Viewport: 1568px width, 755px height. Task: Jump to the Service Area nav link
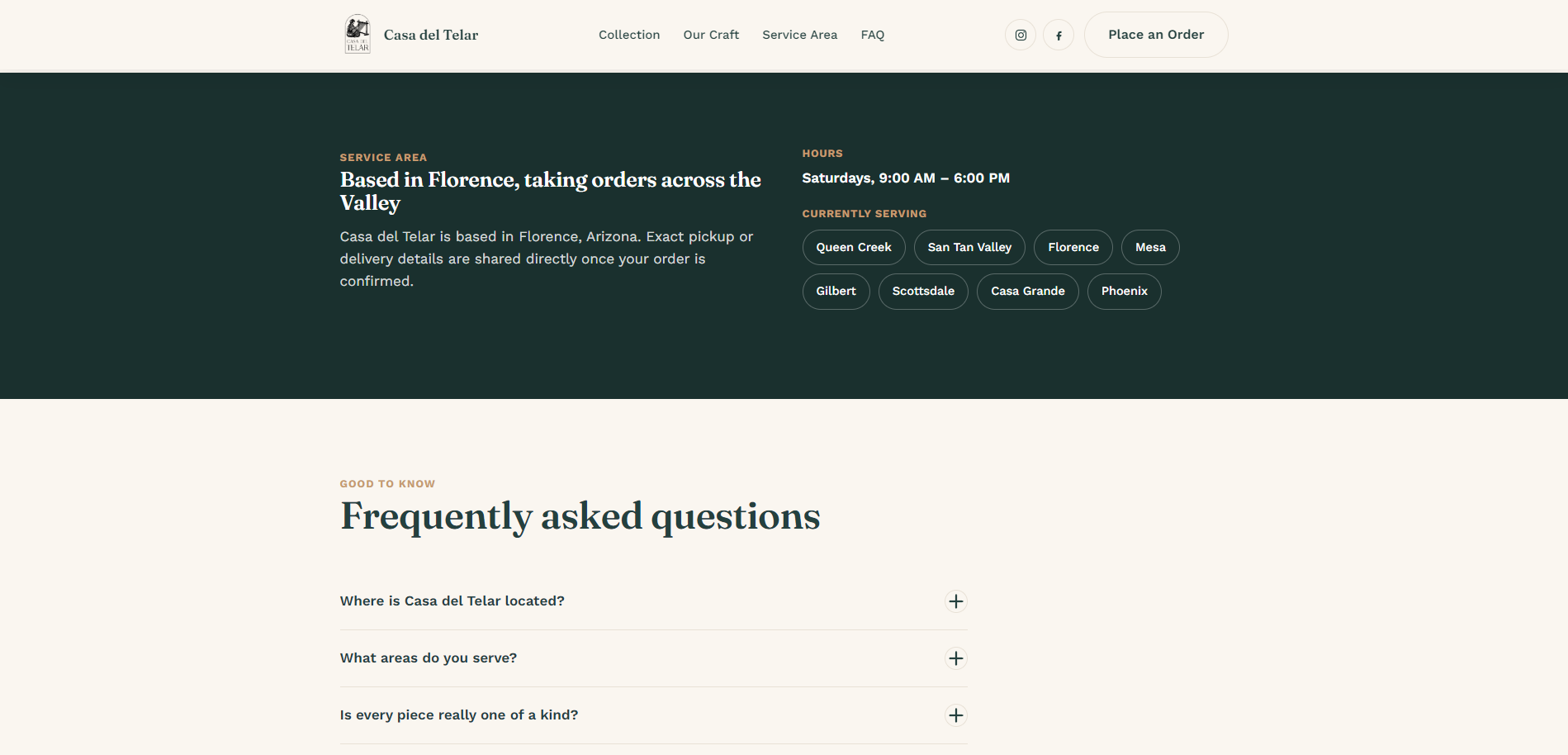(x=799, y=35)
